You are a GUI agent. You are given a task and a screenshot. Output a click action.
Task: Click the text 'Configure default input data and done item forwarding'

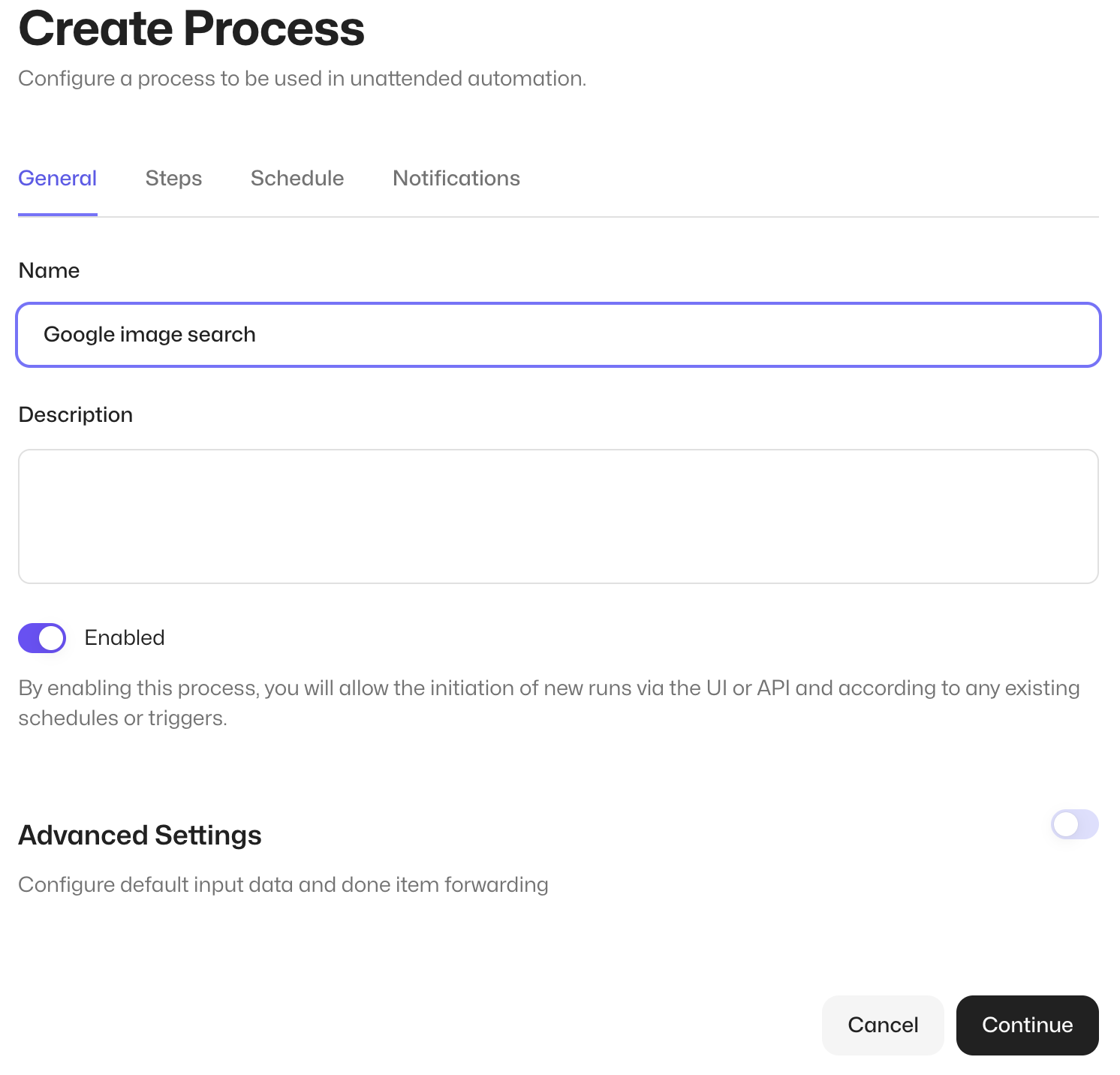click(x=283, y=885)
